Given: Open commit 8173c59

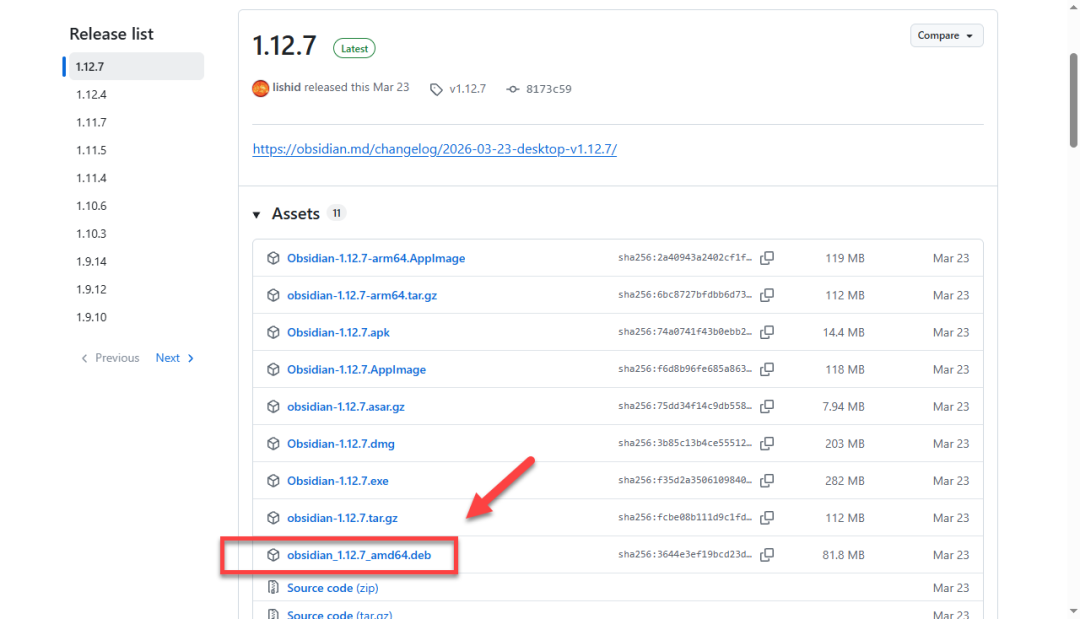Looking at the screenshot, I should click(548, 89).
